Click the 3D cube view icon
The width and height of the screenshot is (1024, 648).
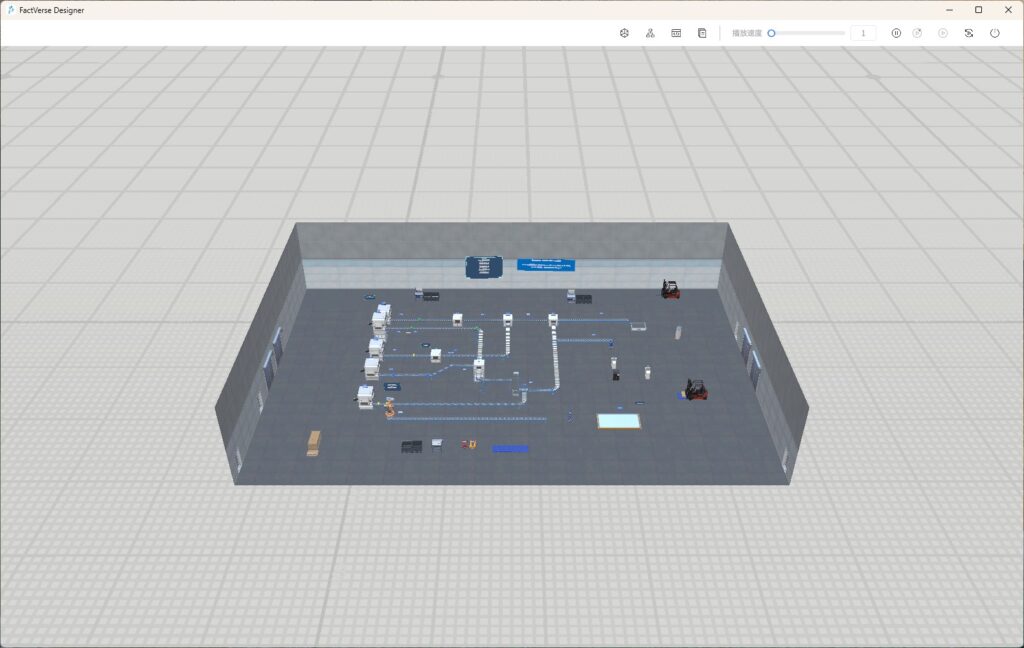(x=624, y=33)
